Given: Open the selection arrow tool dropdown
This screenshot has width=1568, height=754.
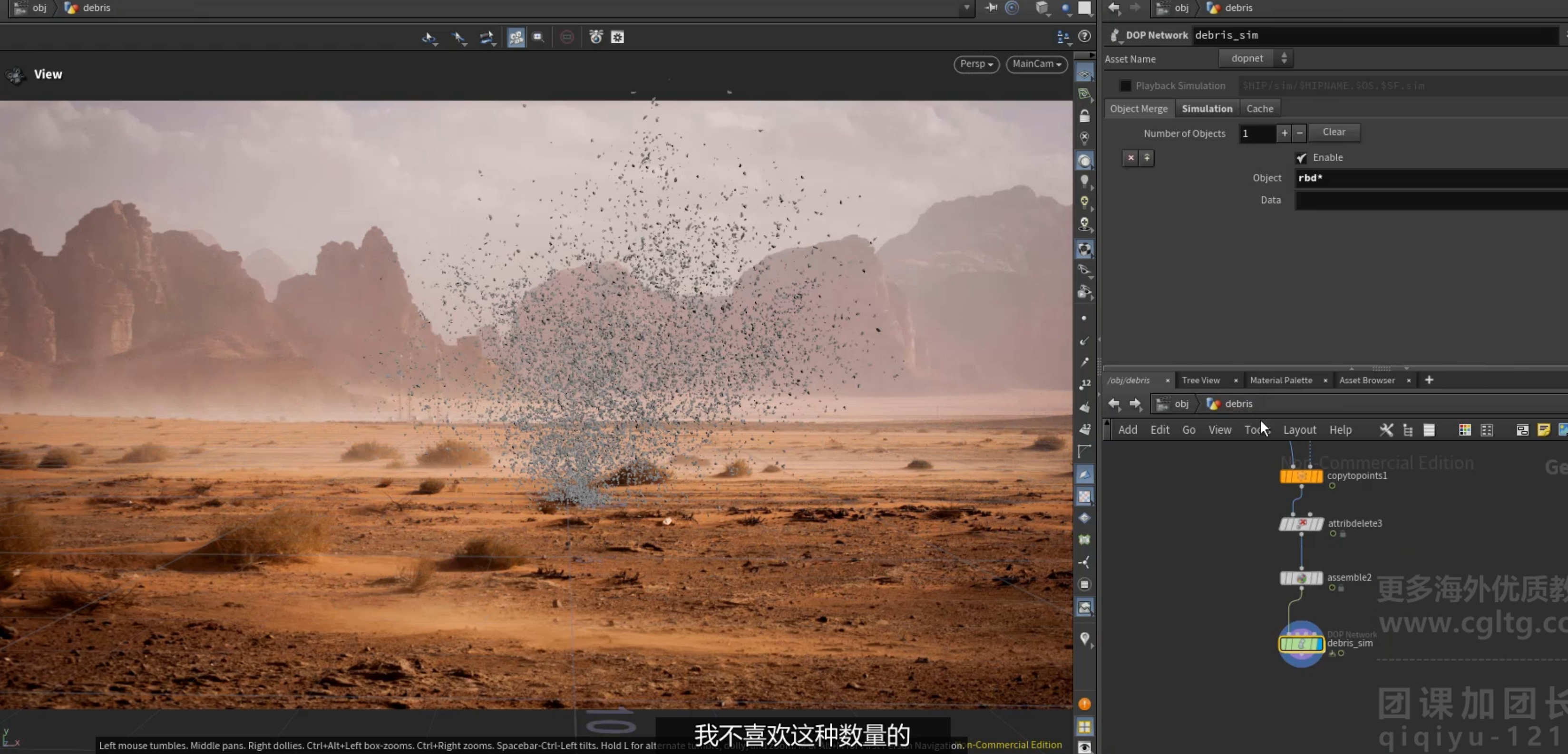Looking at the screenshot, I should (x=459, y=38).
